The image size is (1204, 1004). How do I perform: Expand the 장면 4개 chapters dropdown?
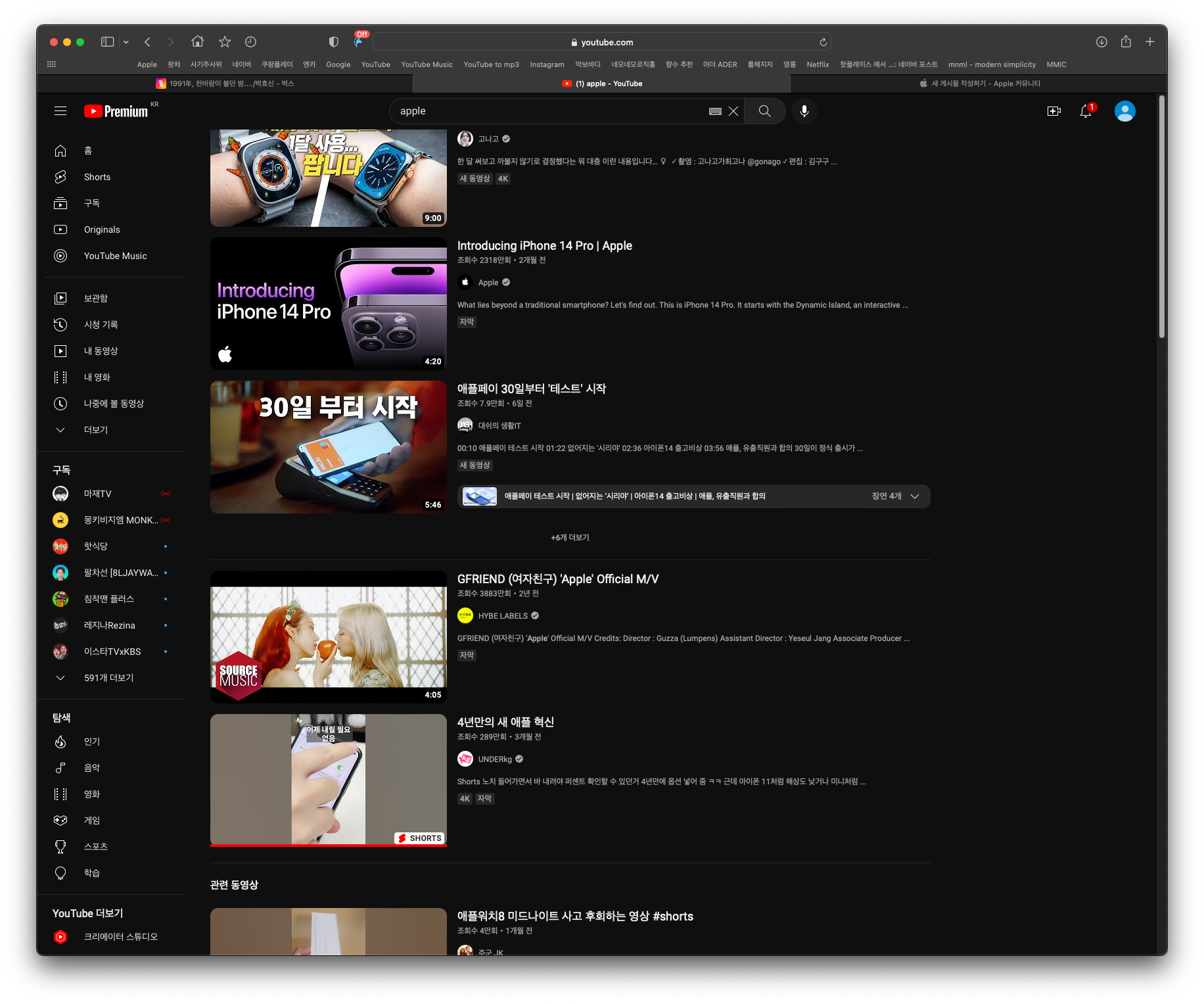pyautogui.click(x=914, y=496)
